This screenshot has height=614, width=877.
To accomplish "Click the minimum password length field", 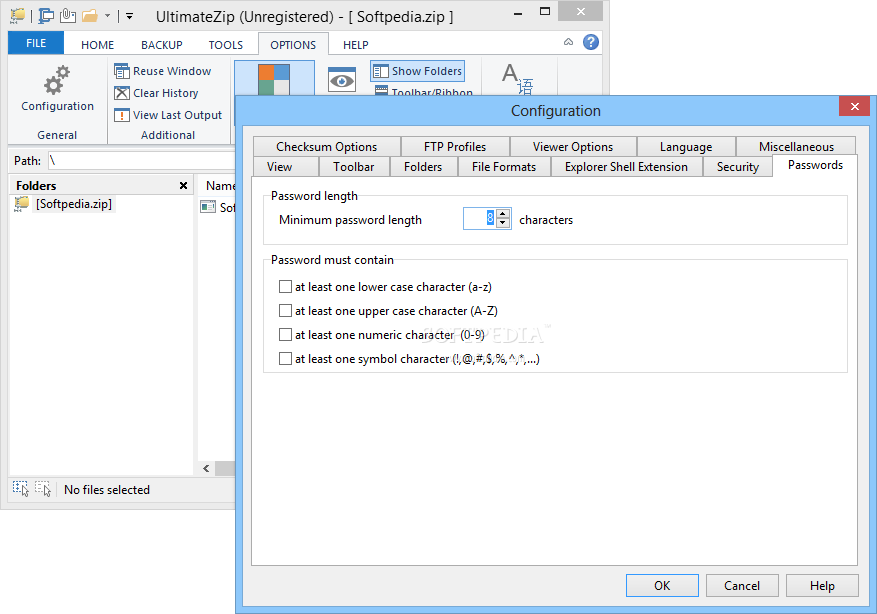I will coord(480,219).
